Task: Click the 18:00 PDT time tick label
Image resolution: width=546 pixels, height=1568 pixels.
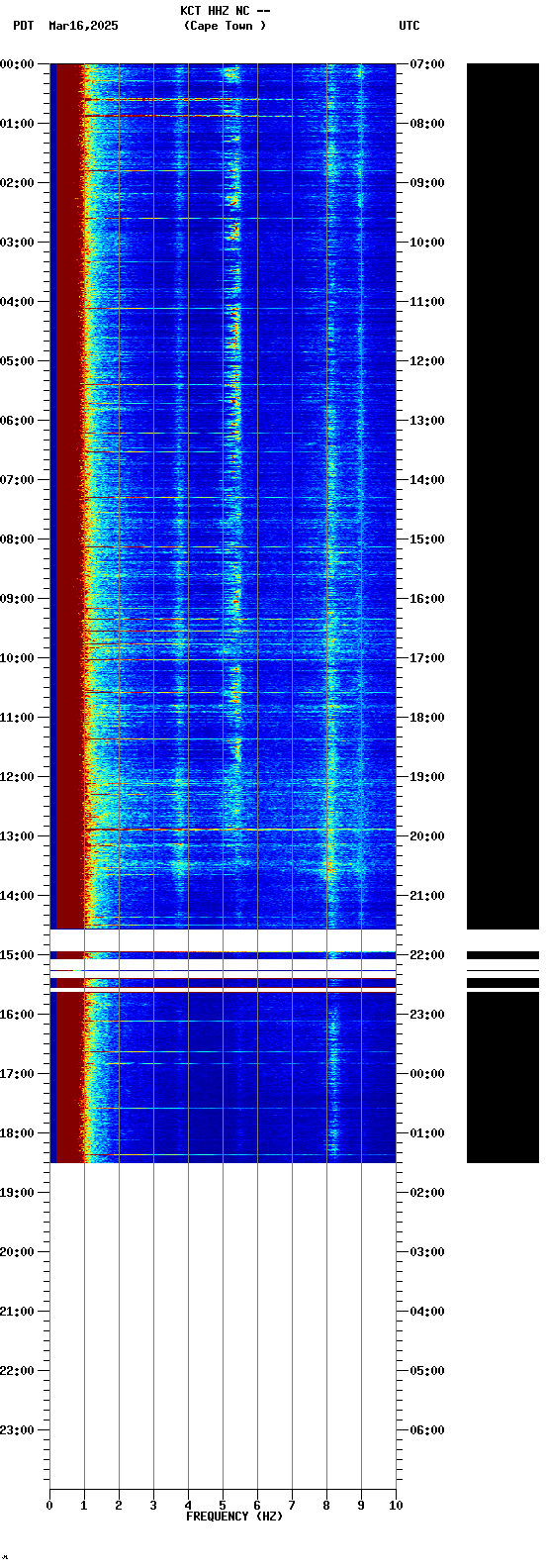Action: (x=17, y=1133)
